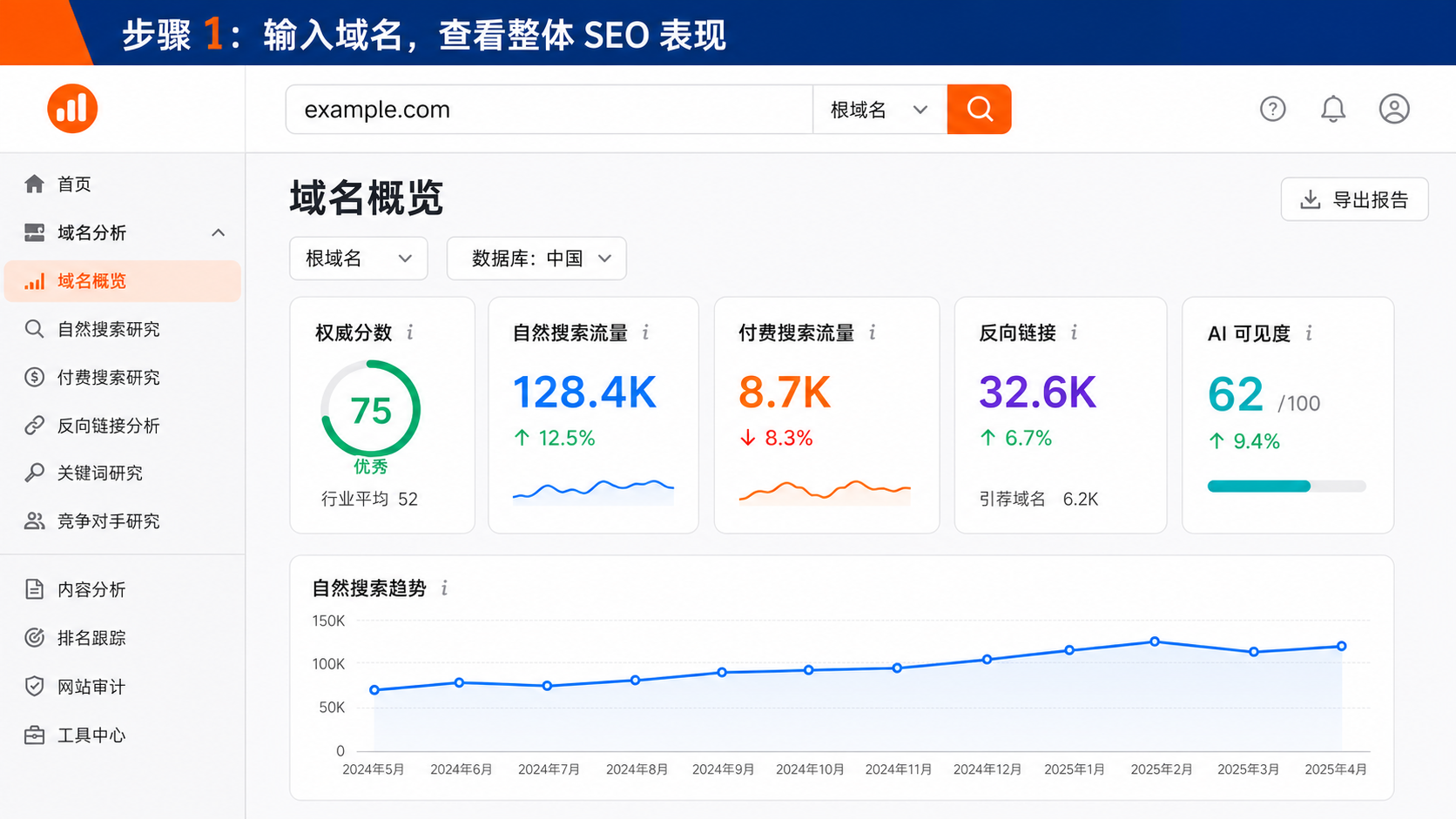Click the magnifier icon beside 自然搜索研究
This screenshot has height=819, width=1456.
point(34,329)
